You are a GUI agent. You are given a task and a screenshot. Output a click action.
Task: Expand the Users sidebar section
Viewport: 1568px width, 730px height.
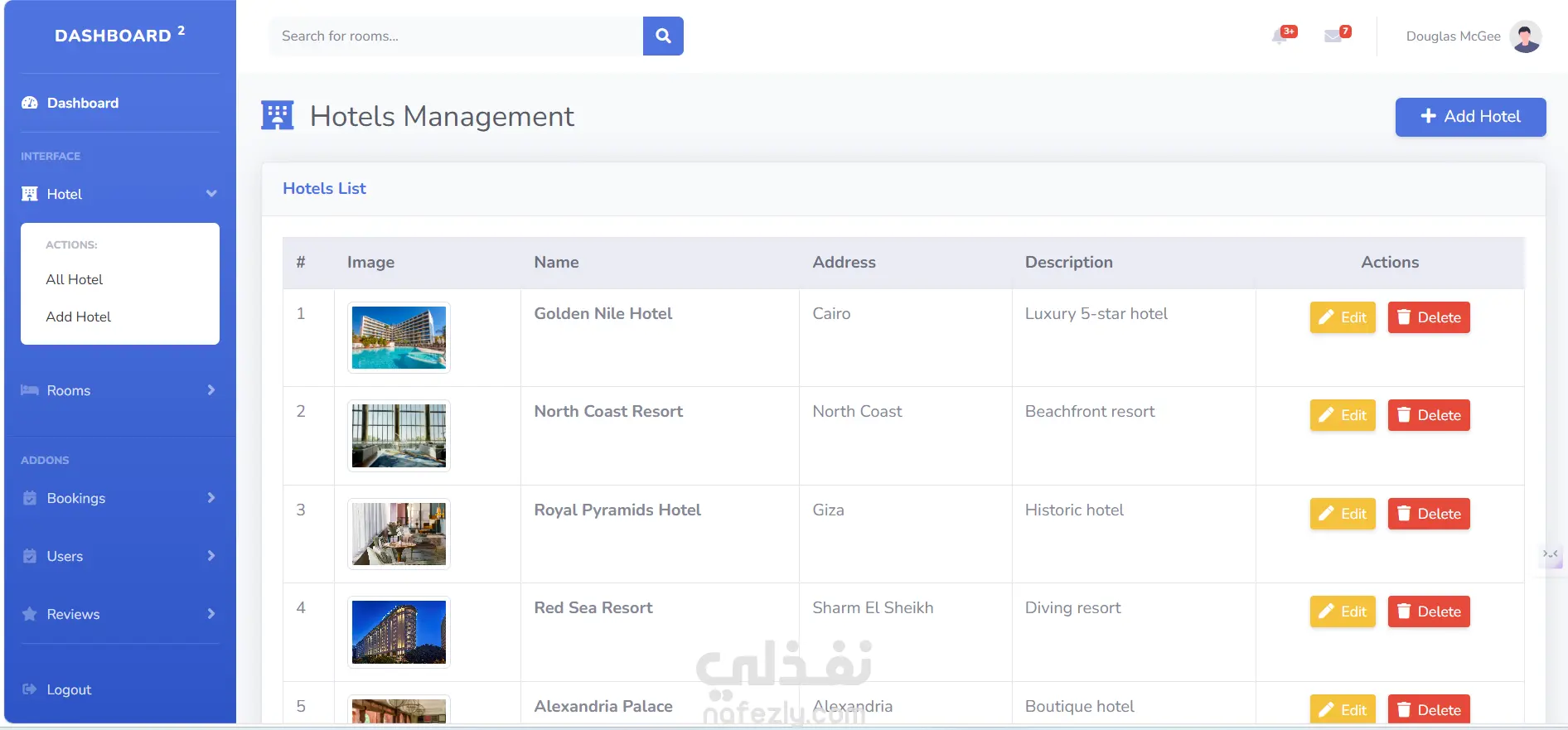211,556
